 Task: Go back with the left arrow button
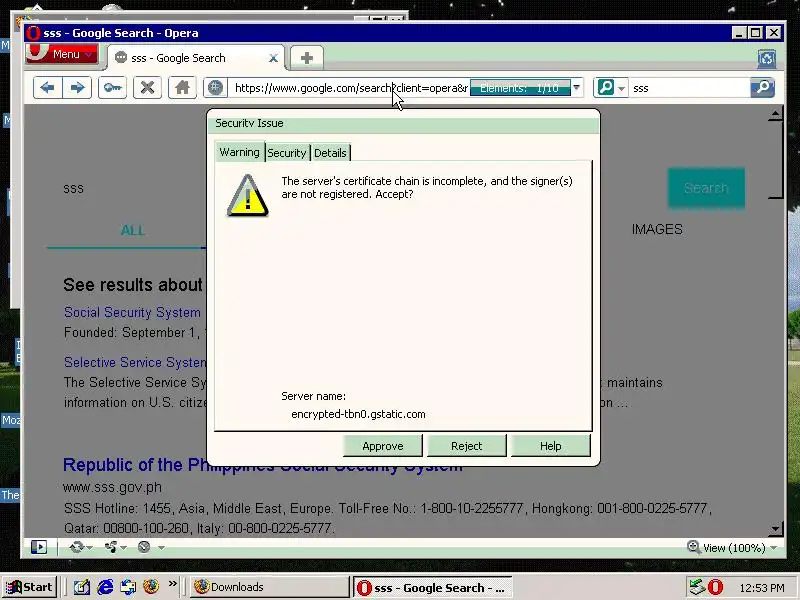[x=47, y=88]
